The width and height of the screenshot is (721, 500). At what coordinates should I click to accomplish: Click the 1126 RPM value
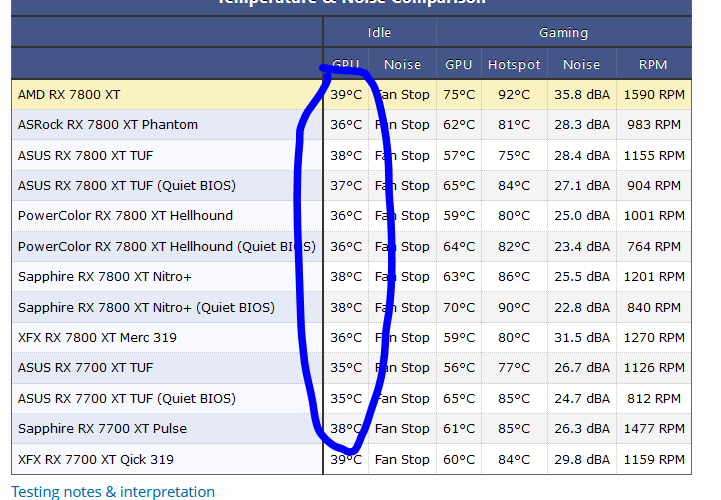pos(654,368)
